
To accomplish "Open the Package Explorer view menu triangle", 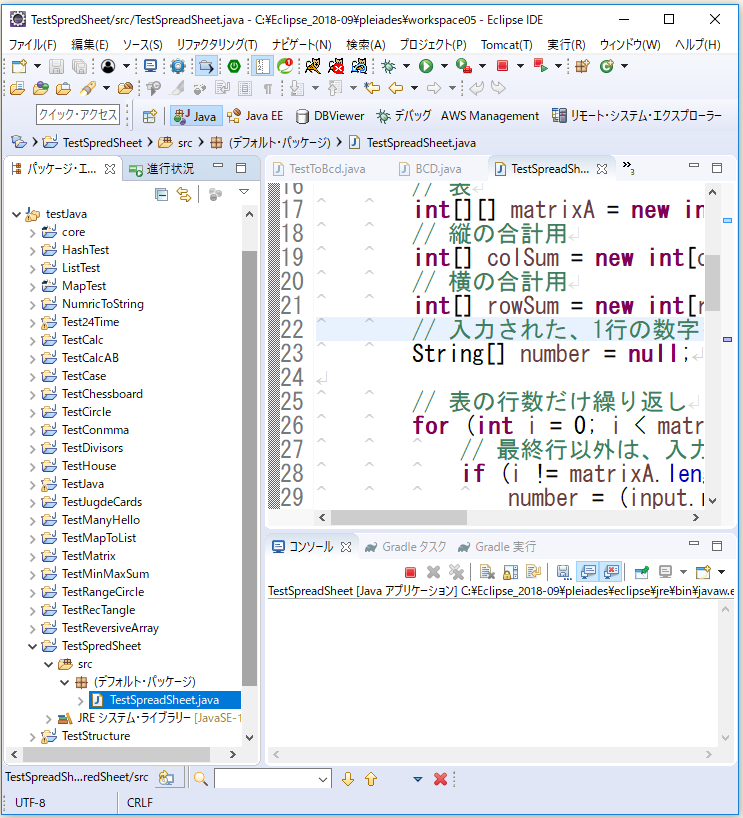I will coord(244,192).
